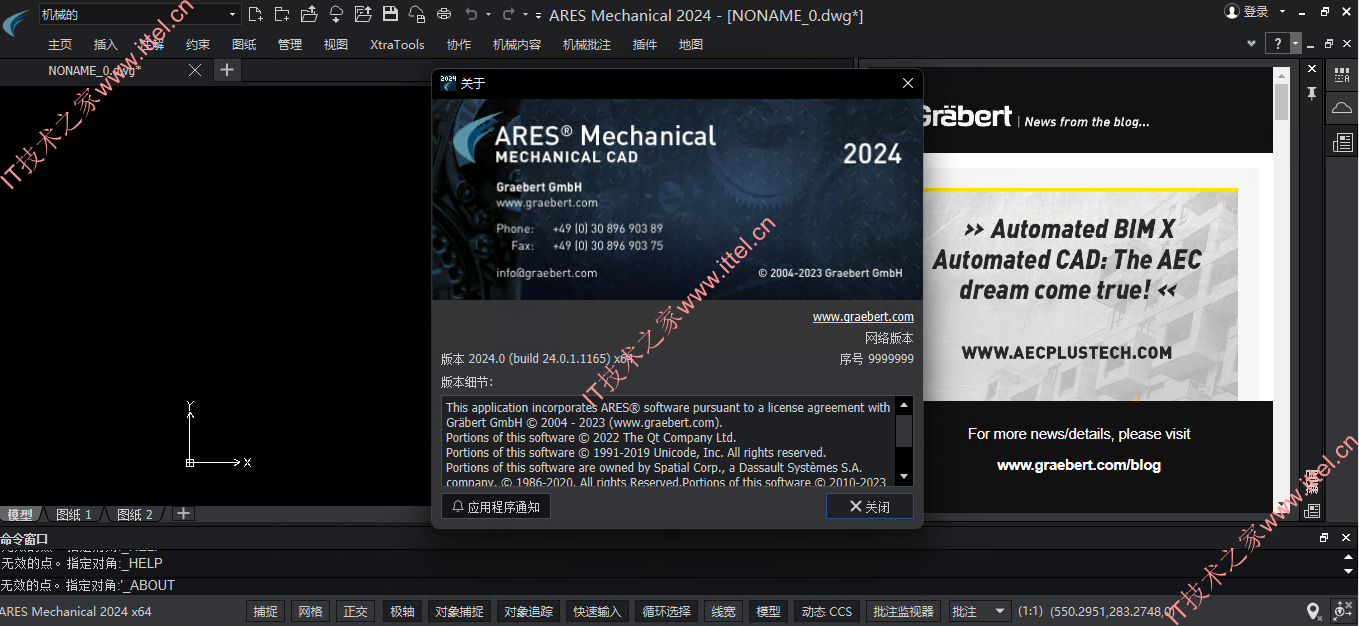Switch to the 模型 model tab
The image size is (1359, 626).
pos(20,514)
